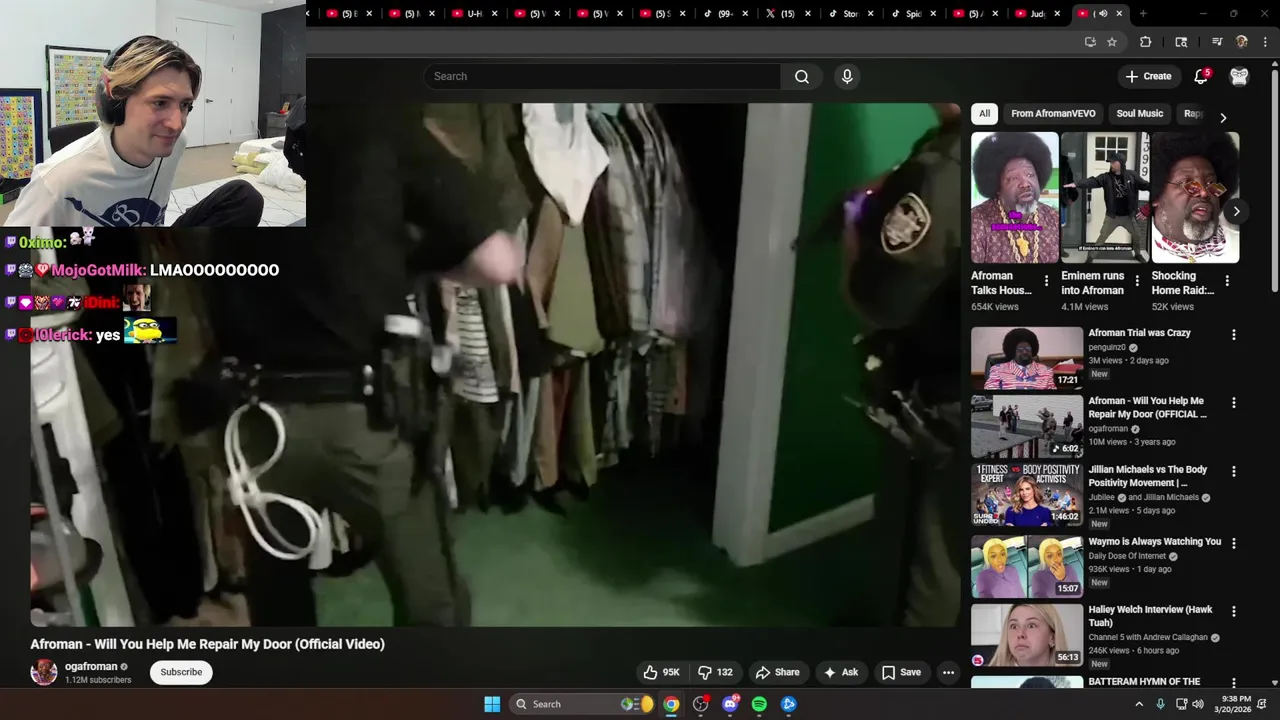This screenshot has width=1280, height=720.
Task: Show hidden system tray icons
Action: point(1138,704)
